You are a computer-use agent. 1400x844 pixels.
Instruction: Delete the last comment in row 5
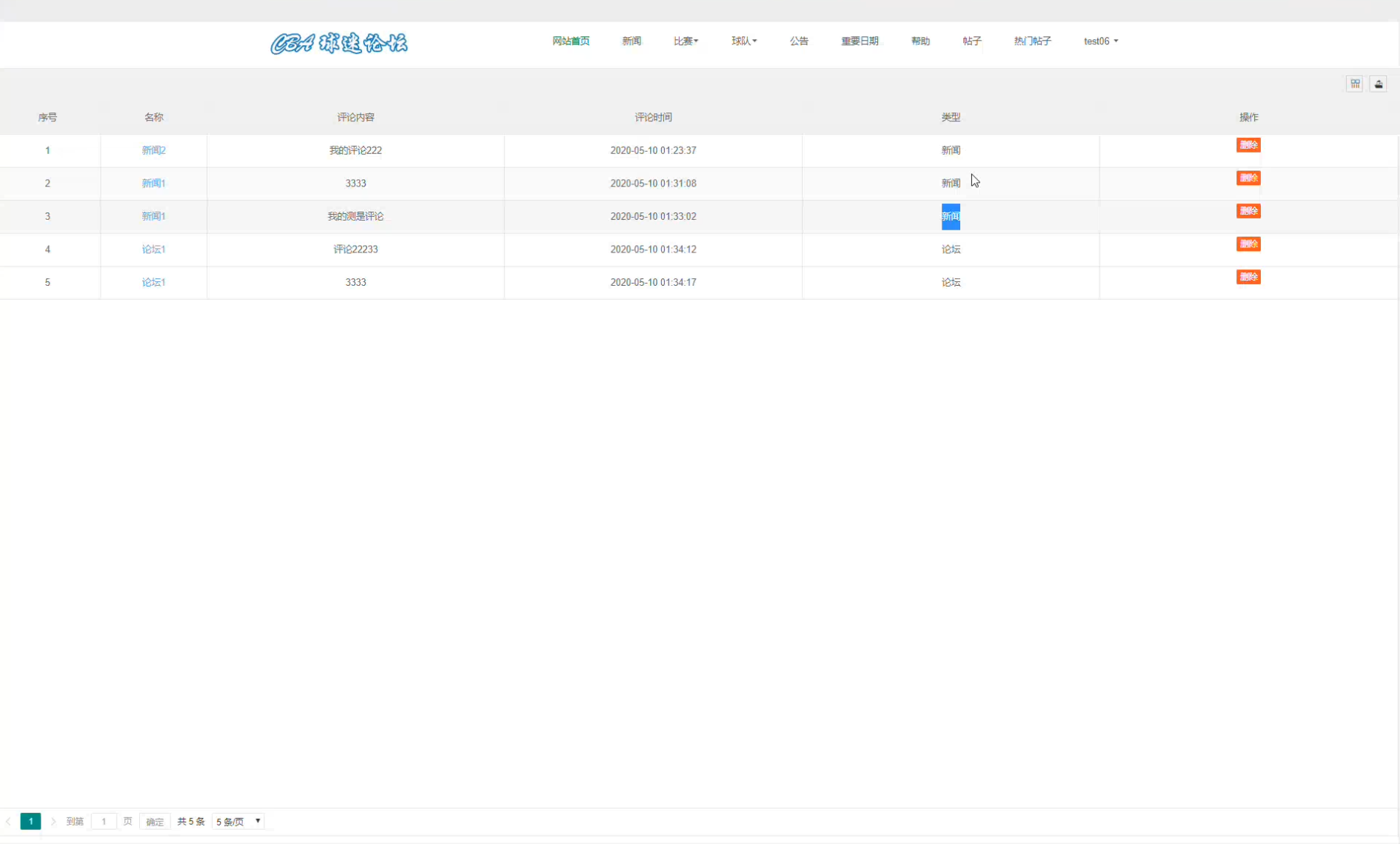pyautogui.click(x=1248, y=277)
